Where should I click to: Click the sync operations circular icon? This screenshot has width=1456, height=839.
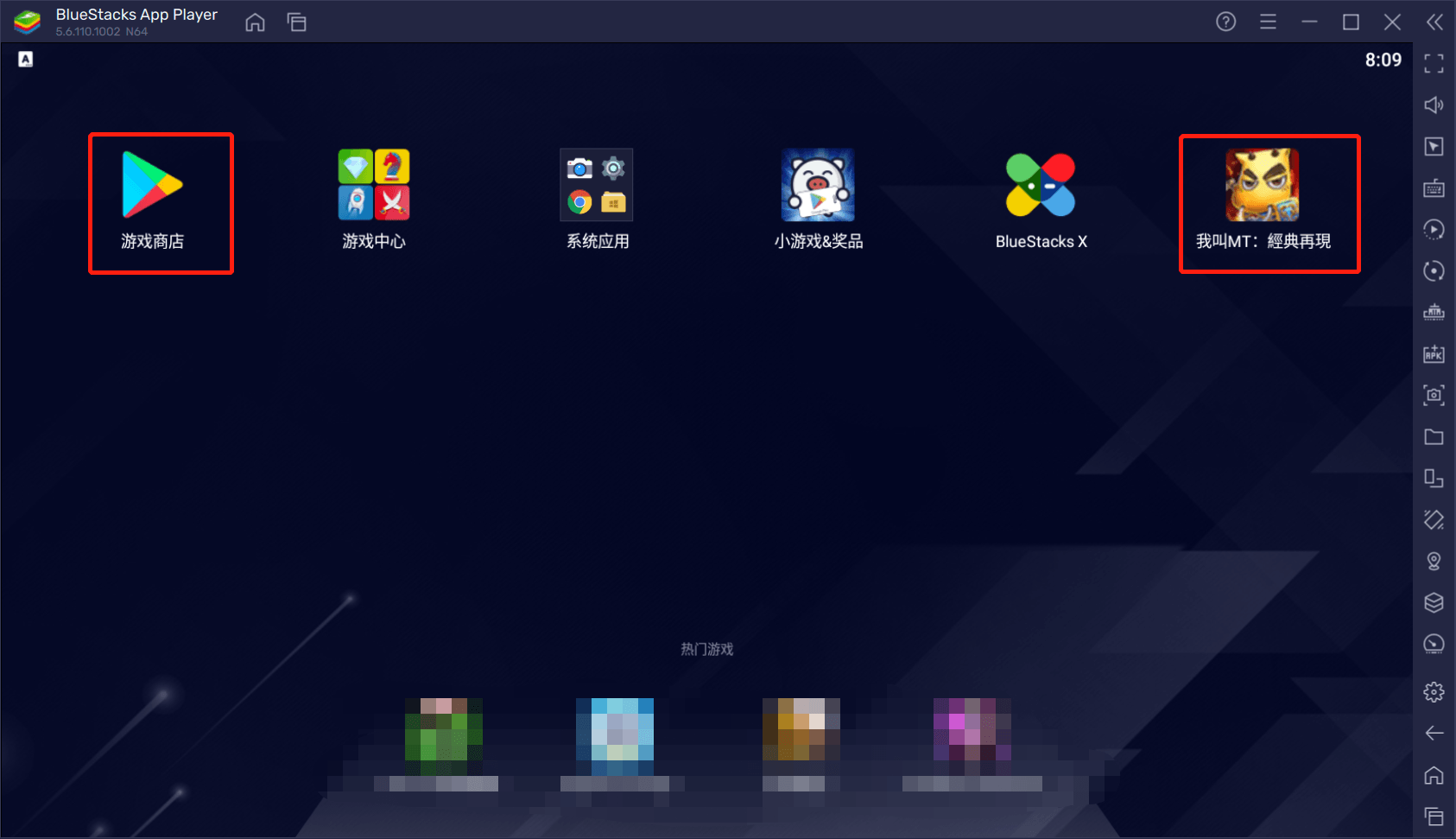click(x=1434, y=270)
